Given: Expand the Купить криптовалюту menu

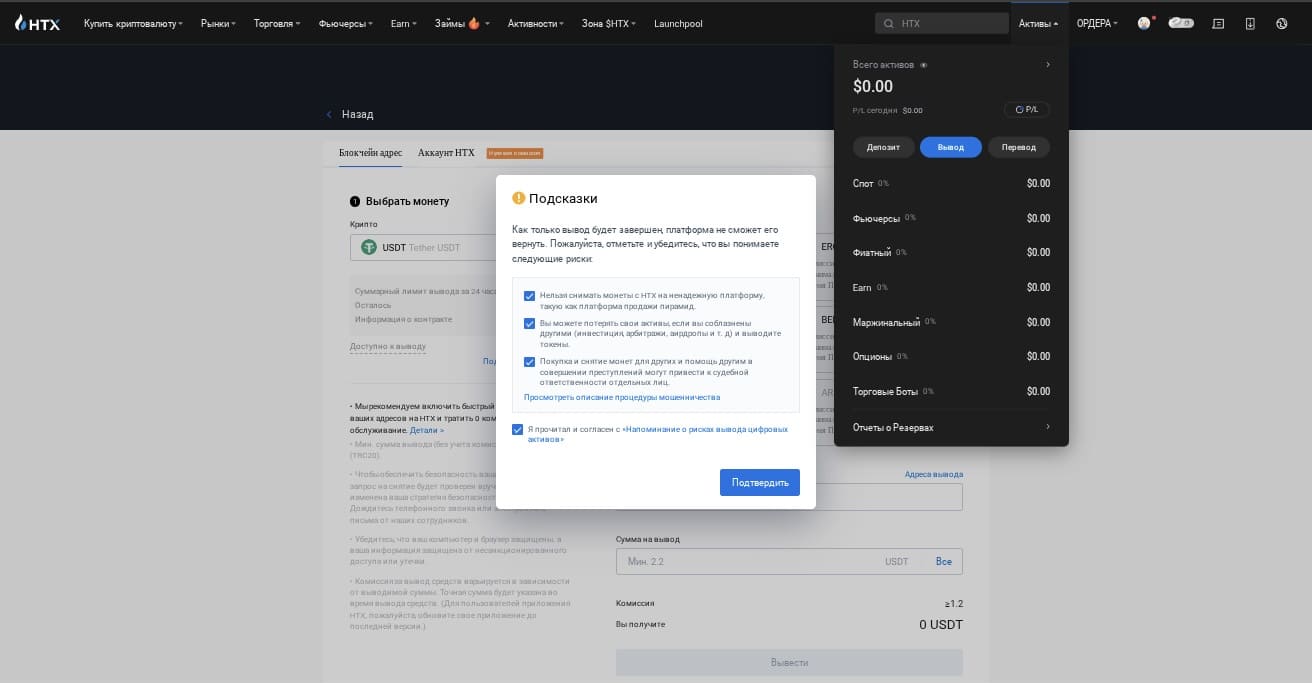Looking at the screenshot, I should coord(133,23).
